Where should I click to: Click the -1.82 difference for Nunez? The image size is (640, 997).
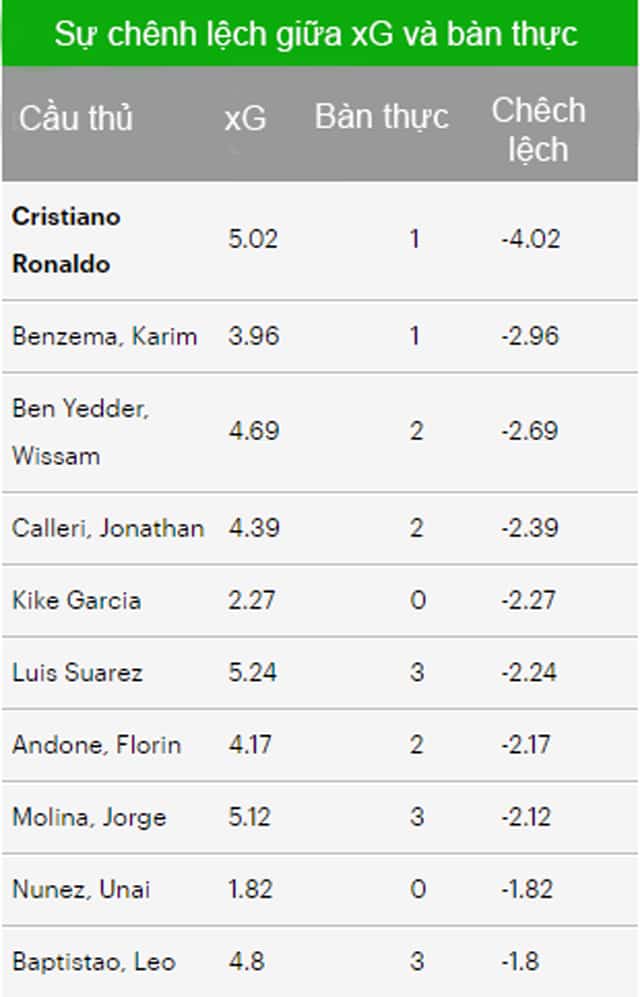click(527, 889)
